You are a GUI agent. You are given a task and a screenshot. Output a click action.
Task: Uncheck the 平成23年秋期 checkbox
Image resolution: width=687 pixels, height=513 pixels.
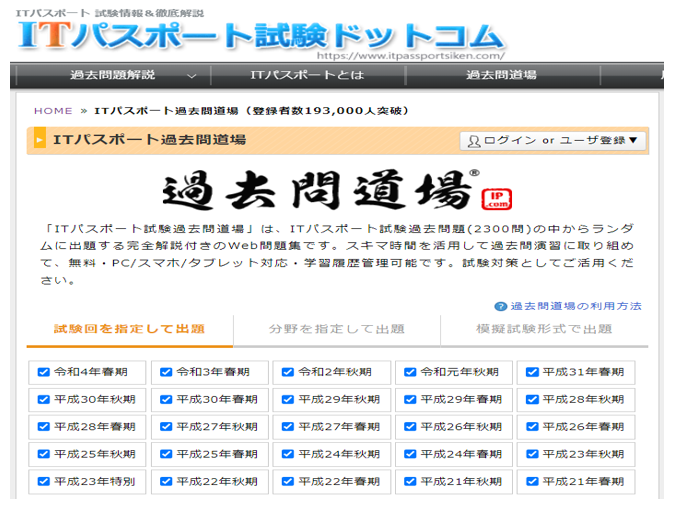tap(532, 455)
